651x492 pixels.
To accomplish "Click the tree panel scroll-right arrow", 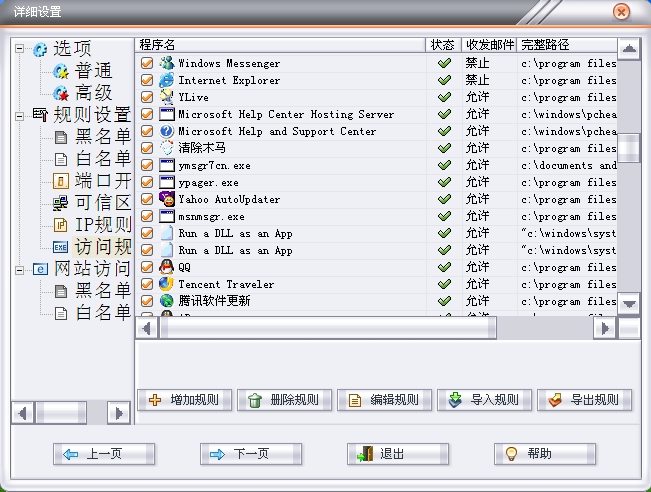I will click(118, 413).
